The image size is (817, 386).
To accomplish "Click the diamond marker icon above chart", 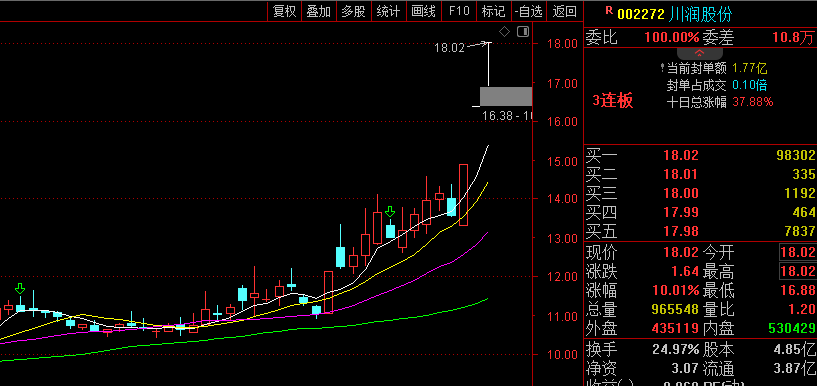I will pos(504,32).
